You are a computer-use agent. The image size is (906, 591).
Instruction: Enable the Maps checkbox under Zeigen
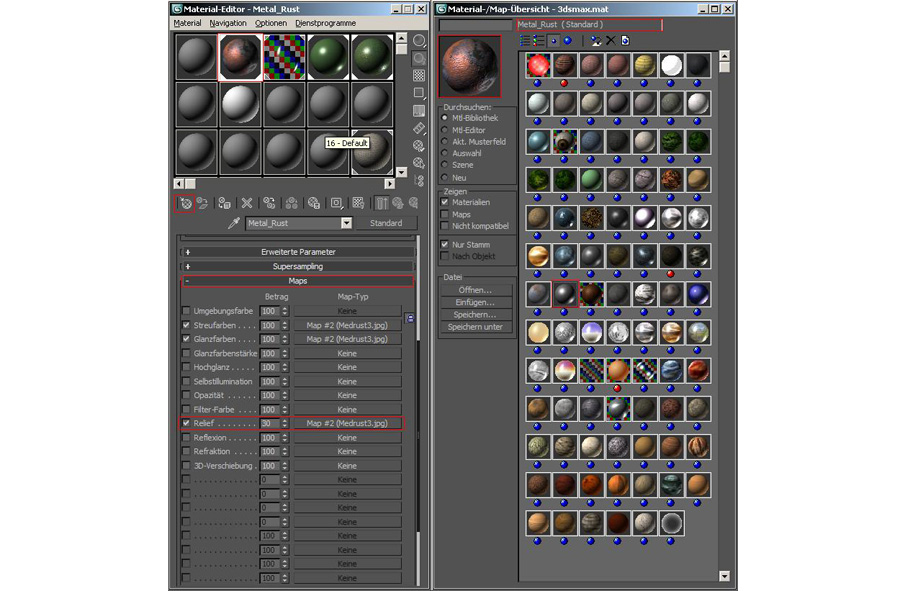[x=445, y=214]
